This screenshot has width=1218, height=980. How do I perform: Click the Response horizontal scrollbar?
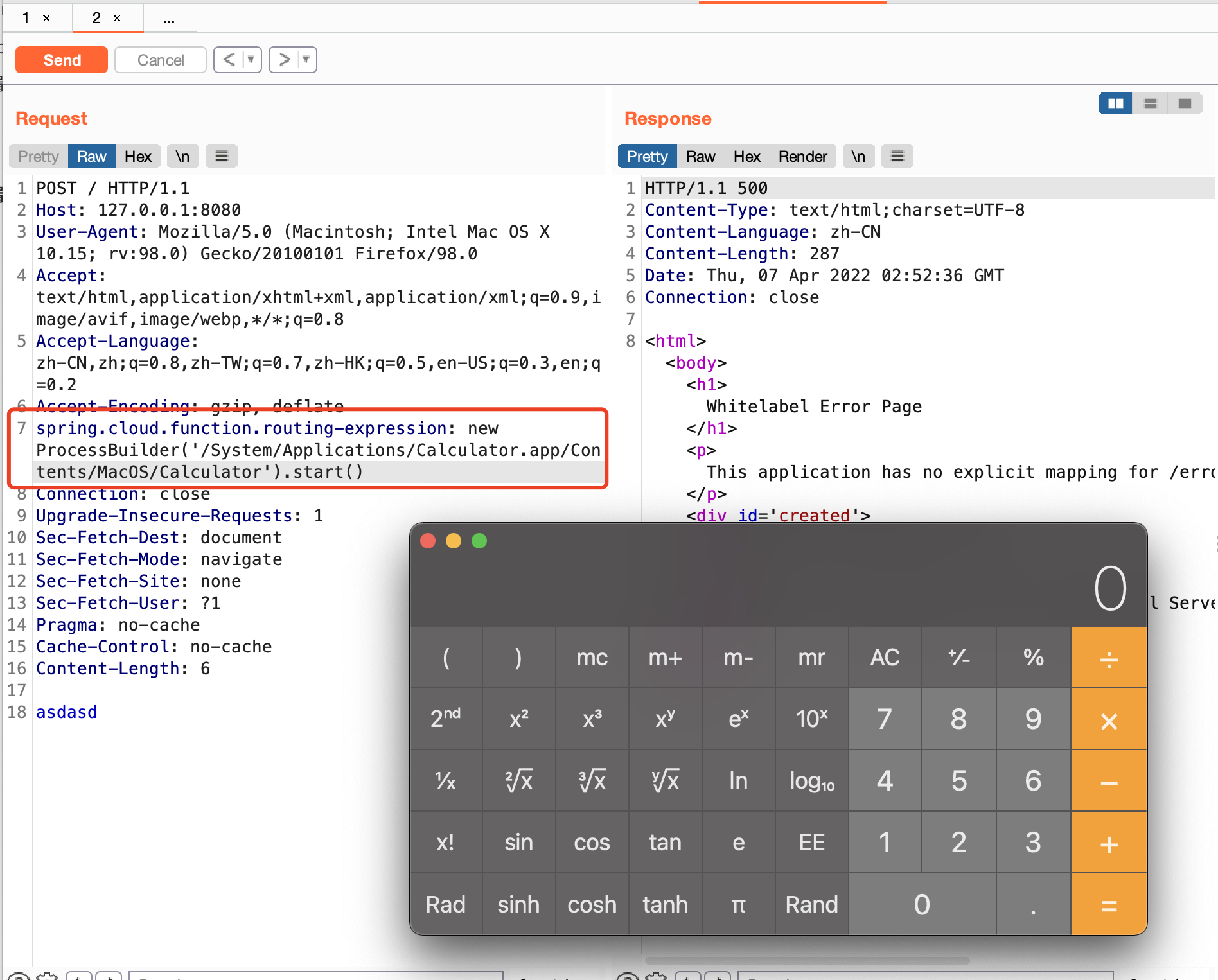click(807, 961)
